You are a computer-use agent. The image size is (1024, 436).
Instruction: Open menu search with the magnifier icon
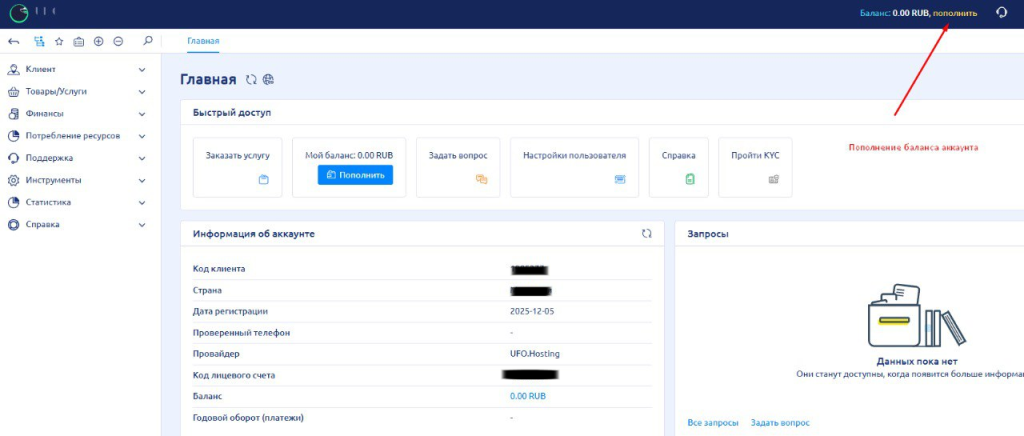(148, 42)
